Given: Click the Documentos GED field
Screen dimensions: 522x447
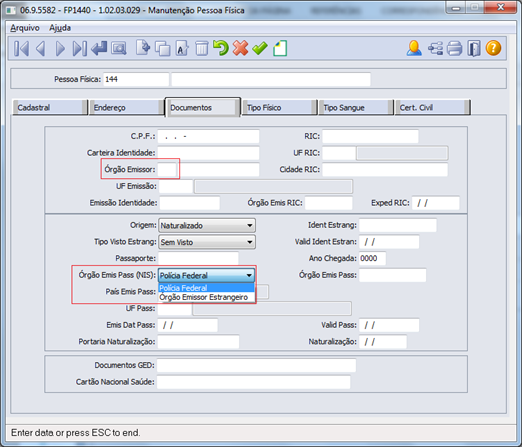Looking at the screenshot, I should [x=256, y=365].
